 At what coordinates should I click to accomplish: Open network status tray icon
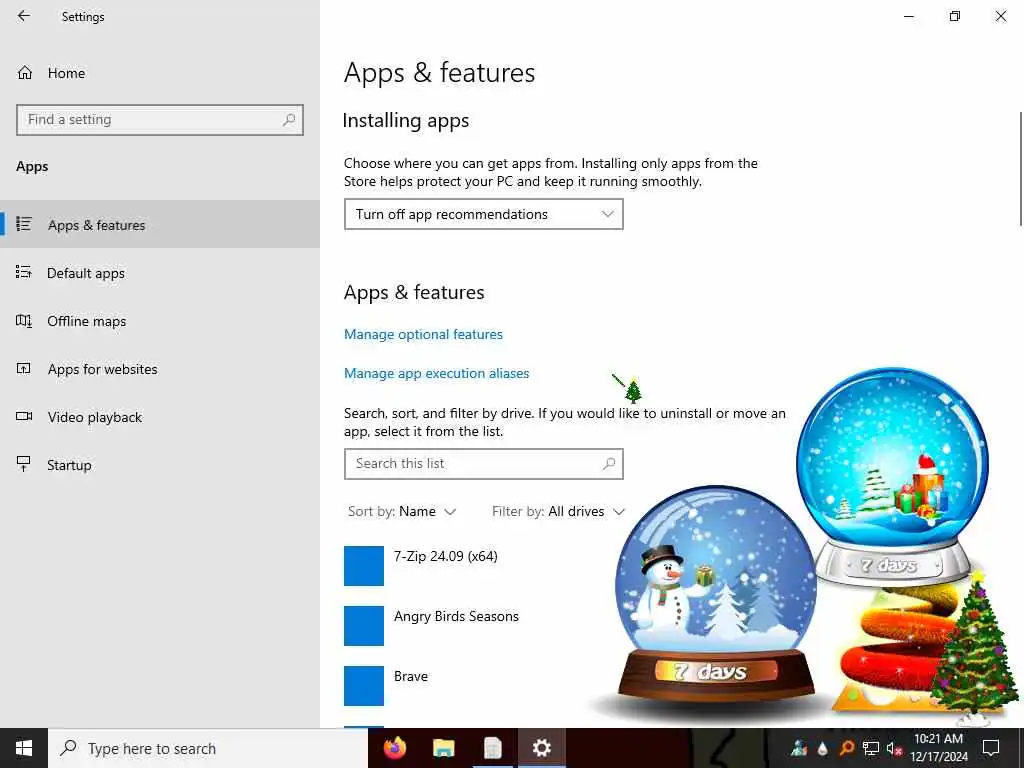point(871,748)
